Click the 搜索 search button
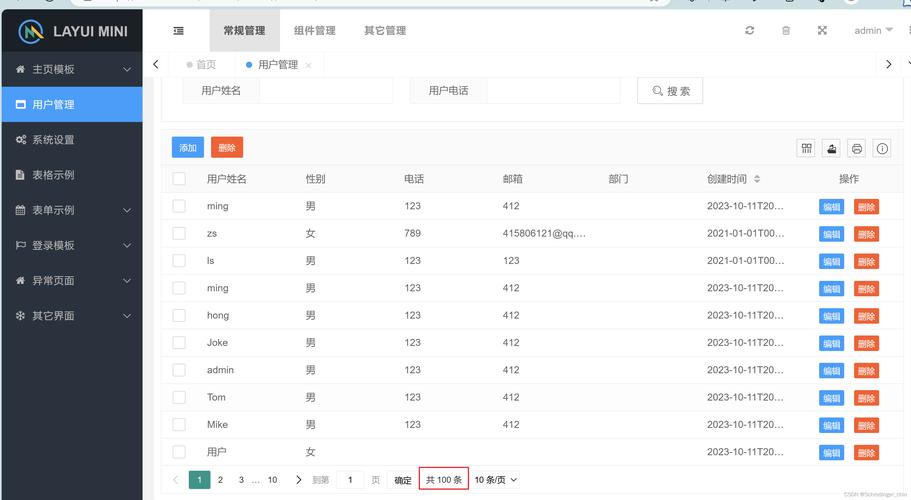 point(670,91)
